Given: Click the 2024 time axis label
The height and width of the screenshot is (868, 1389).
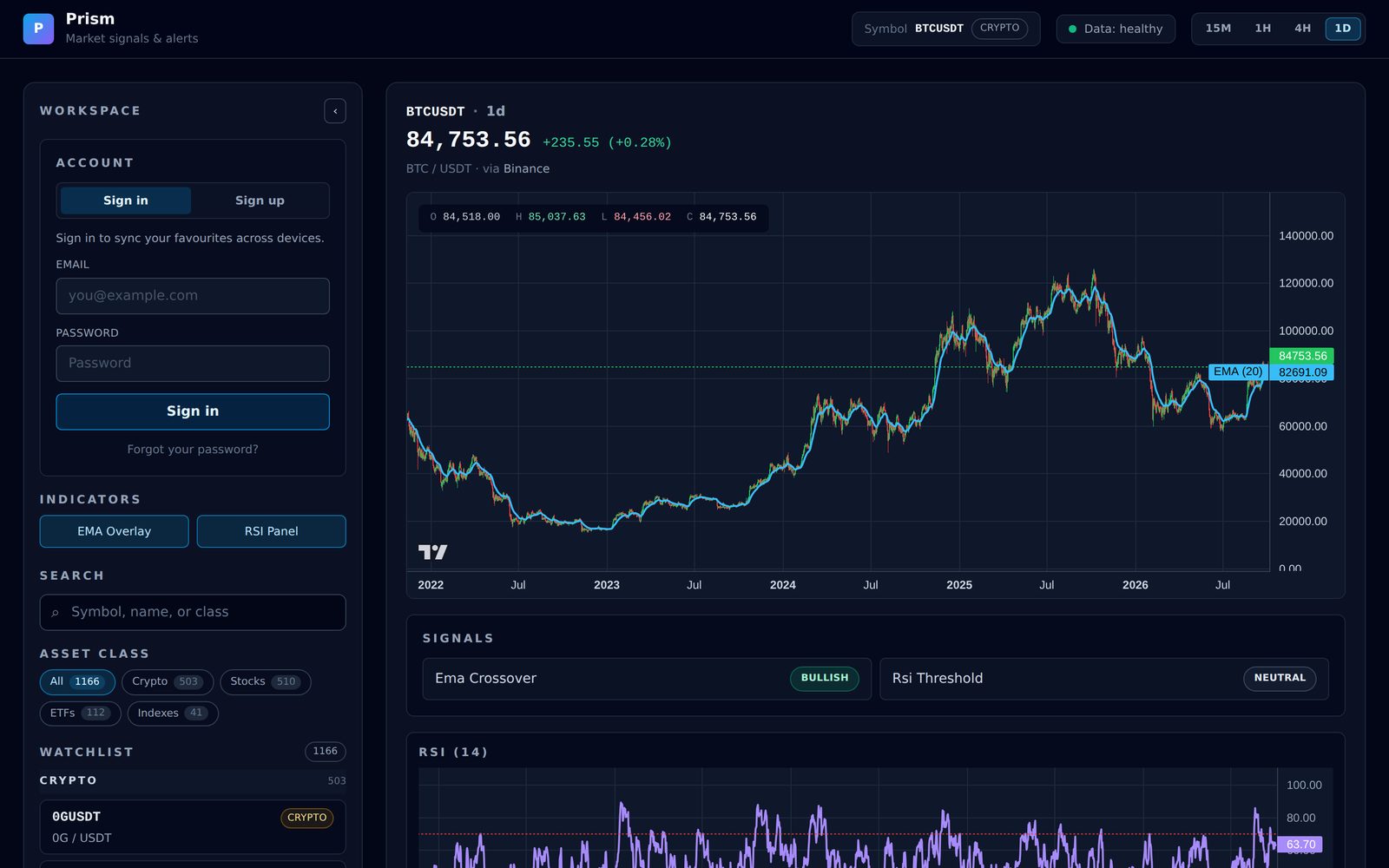Looking at the screenshot, I should tap(782, 585).
